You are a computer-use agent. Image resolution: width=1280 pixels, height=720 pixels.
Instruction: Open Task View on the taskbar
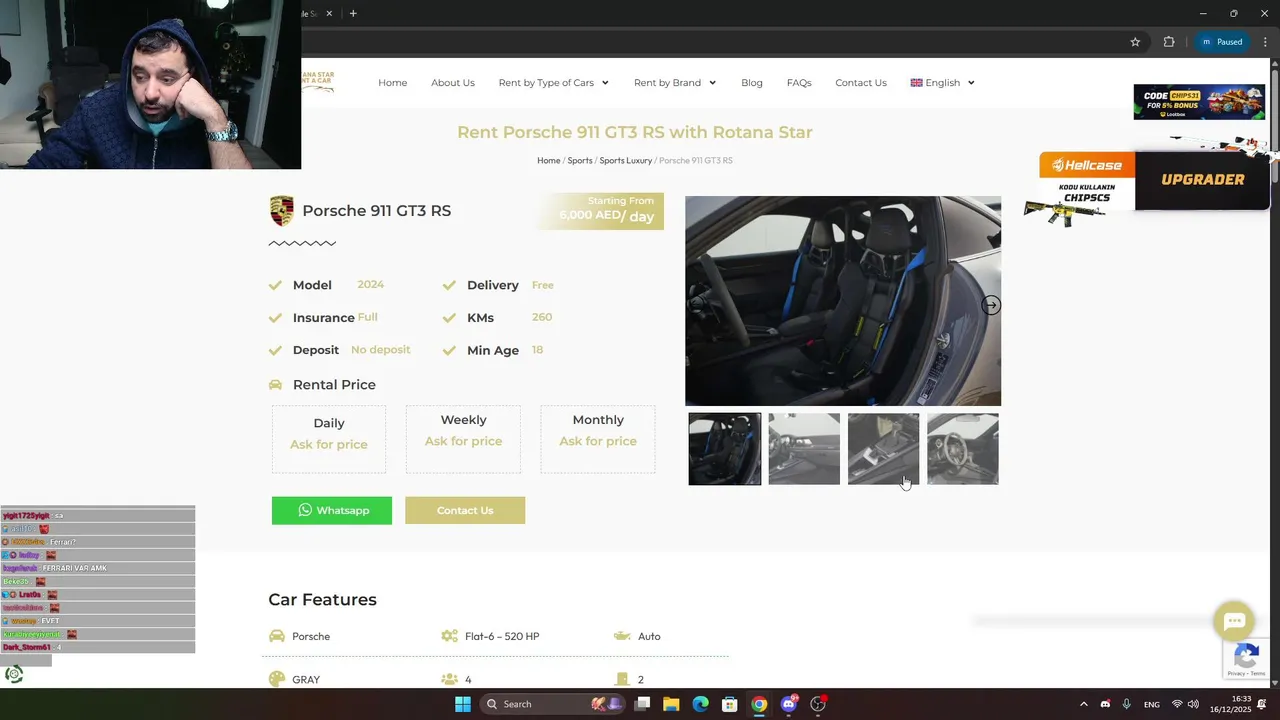pos(642,704)
